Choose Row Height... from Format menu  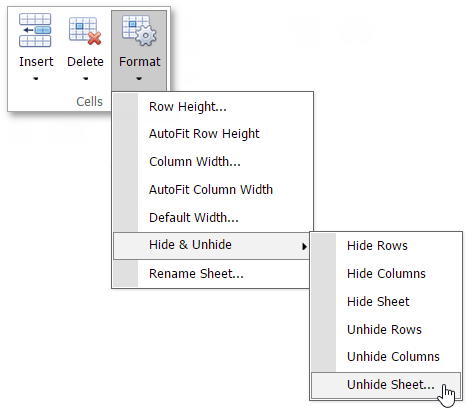pos(213,107)
